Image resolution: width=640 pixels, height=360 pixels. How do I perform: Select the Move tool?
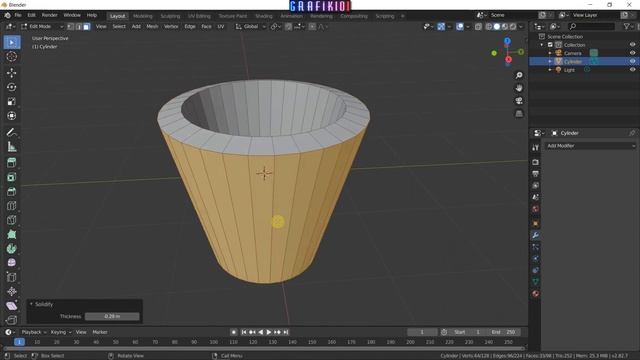(12, 73)
